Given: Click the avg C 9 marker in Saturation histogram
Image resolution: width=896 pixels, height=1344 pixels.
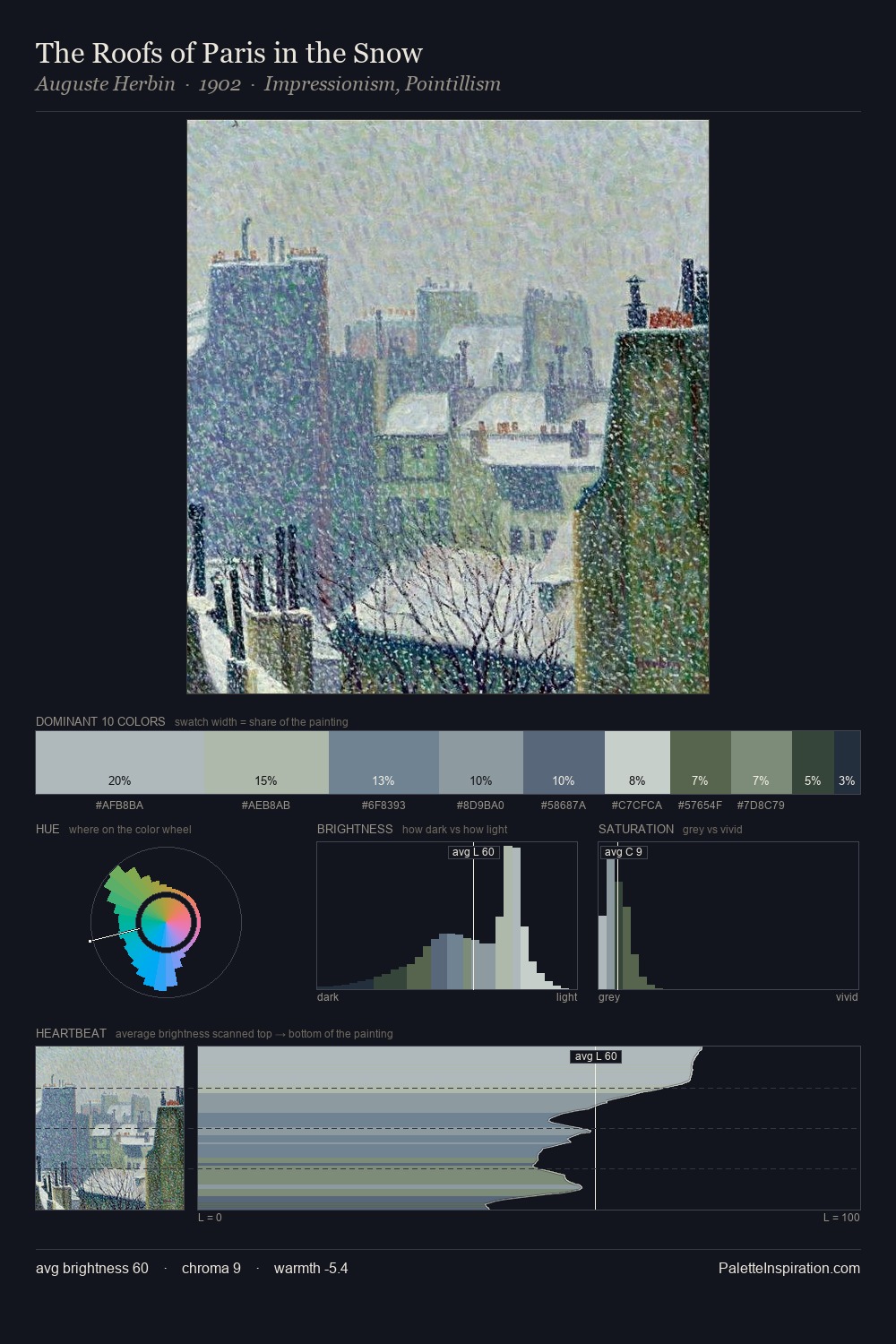Looking at the screenshot, I should (x=624, y=852).
